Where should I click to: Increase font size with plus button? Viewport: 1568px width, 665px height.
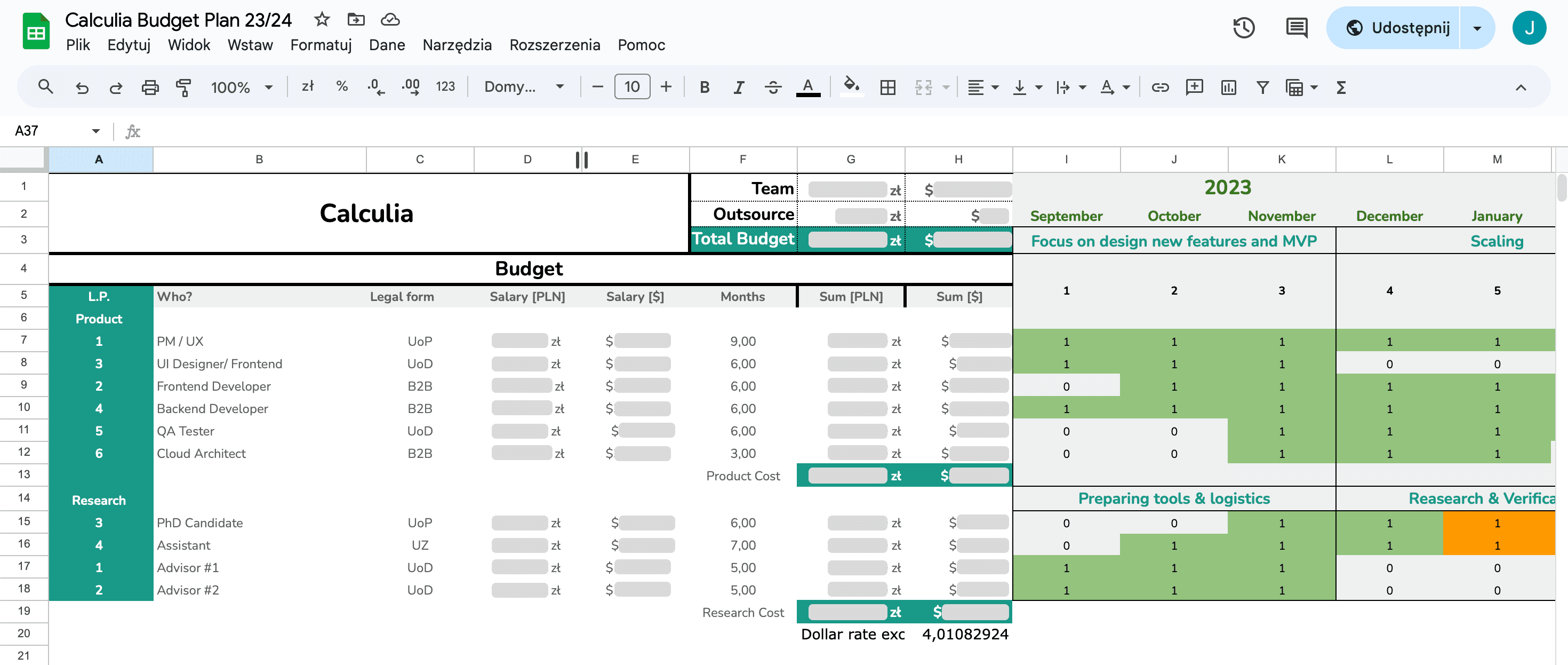coord(666,87)
